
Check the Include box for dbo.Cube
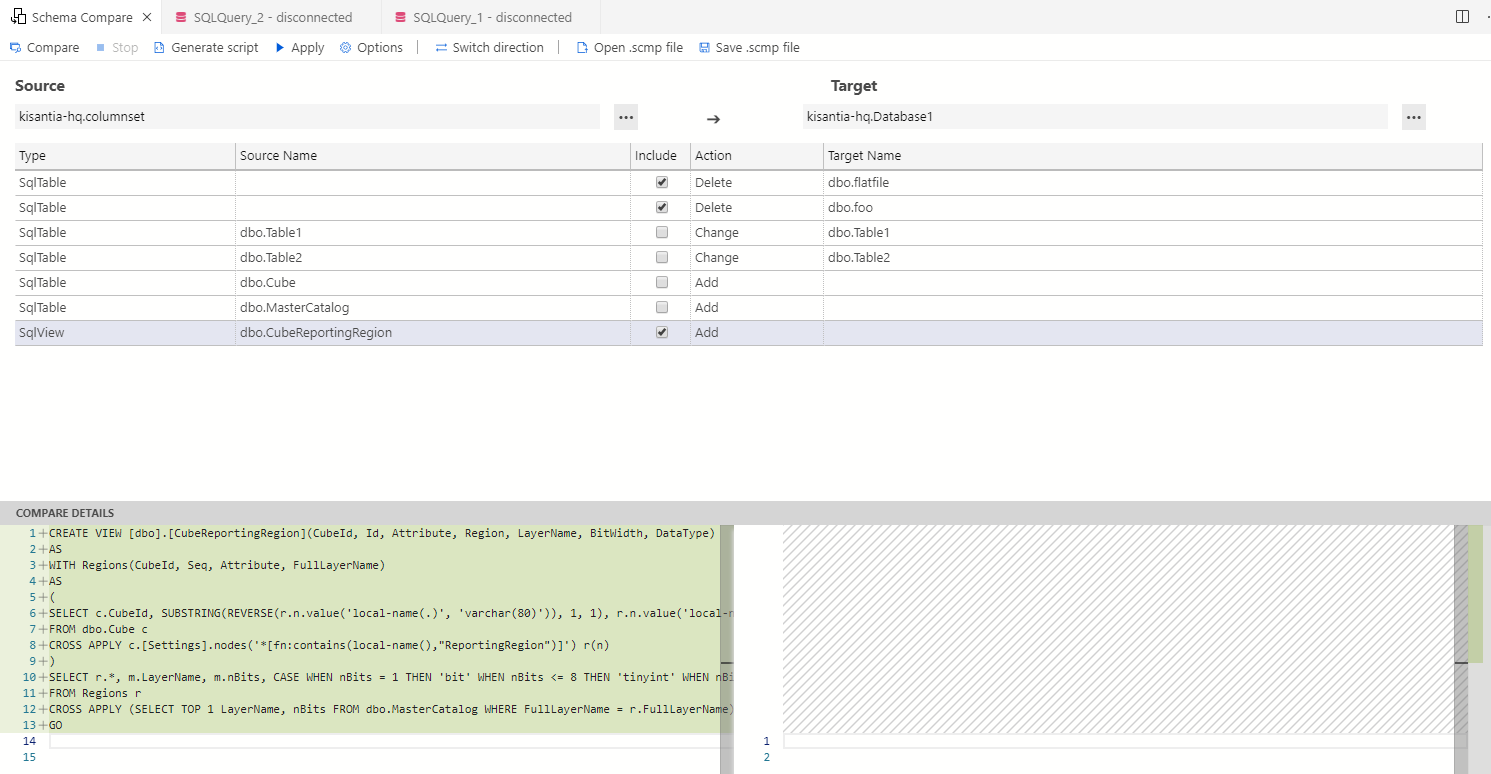(x=662, y=281)
